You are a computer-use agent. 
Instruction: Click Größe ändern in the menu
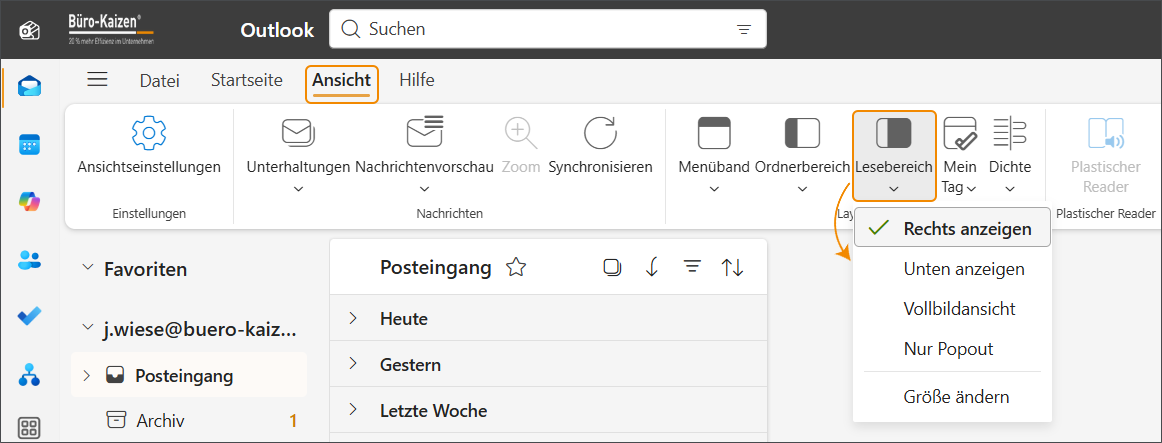955,397
